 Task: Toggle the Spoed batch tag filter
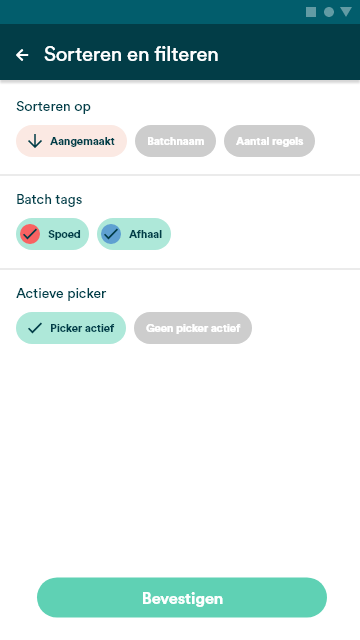point(52,234)
